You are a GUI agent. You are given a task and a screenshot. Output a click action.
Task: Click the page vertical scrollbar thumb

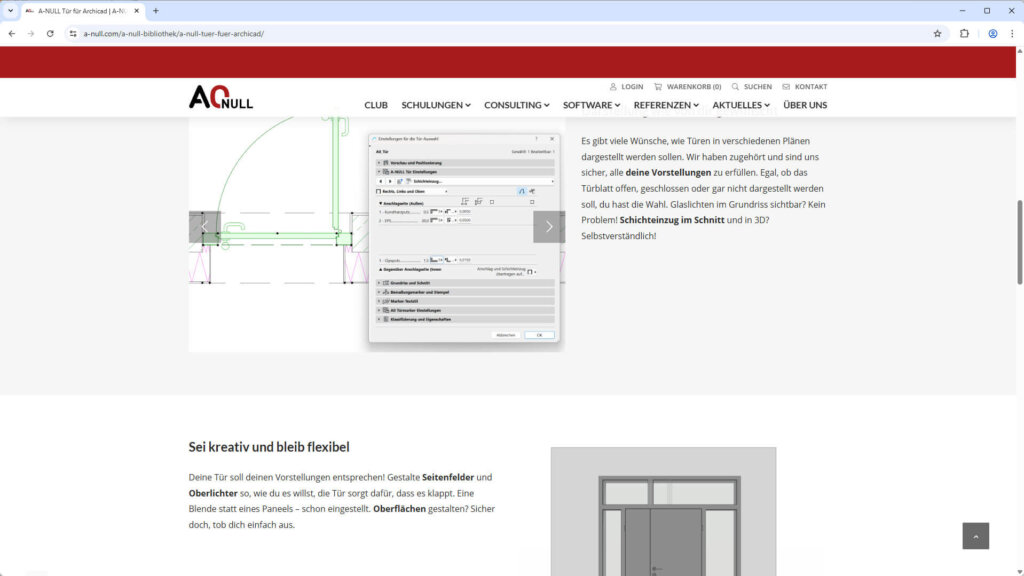[1019, 242]
